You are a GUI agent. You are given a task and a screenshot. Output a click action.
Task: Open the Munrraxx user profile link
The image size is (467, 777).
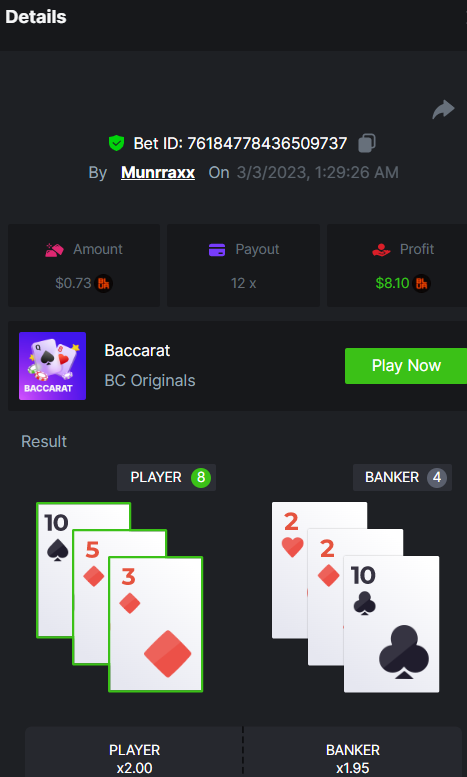[158, 172]
